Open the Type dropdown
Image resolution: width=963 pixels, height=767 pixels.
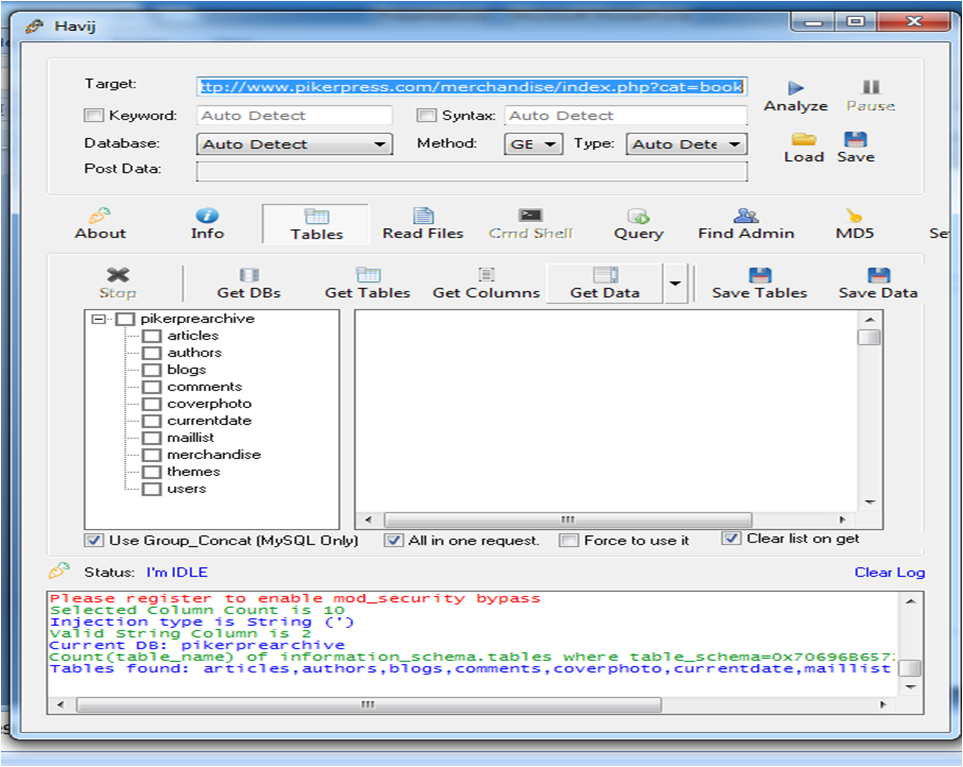coord(686,144)
